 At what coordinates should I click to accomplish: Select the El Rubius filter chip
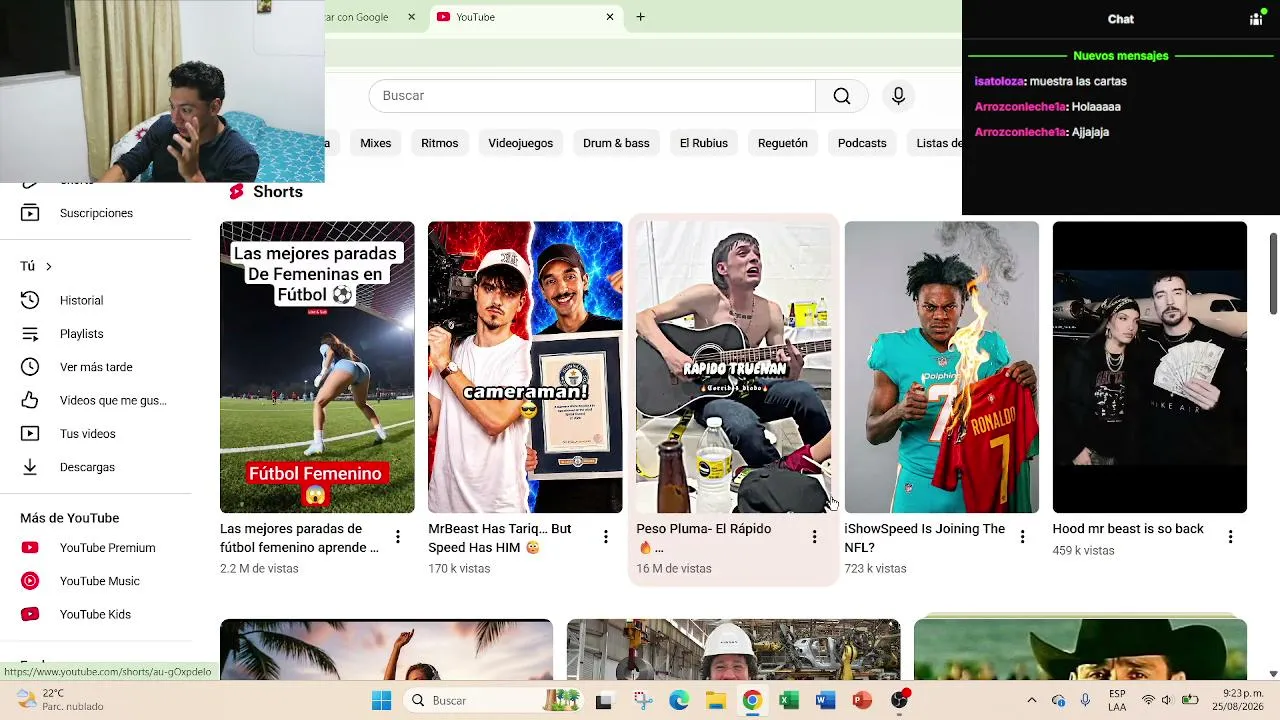click(x=704, y=143)
